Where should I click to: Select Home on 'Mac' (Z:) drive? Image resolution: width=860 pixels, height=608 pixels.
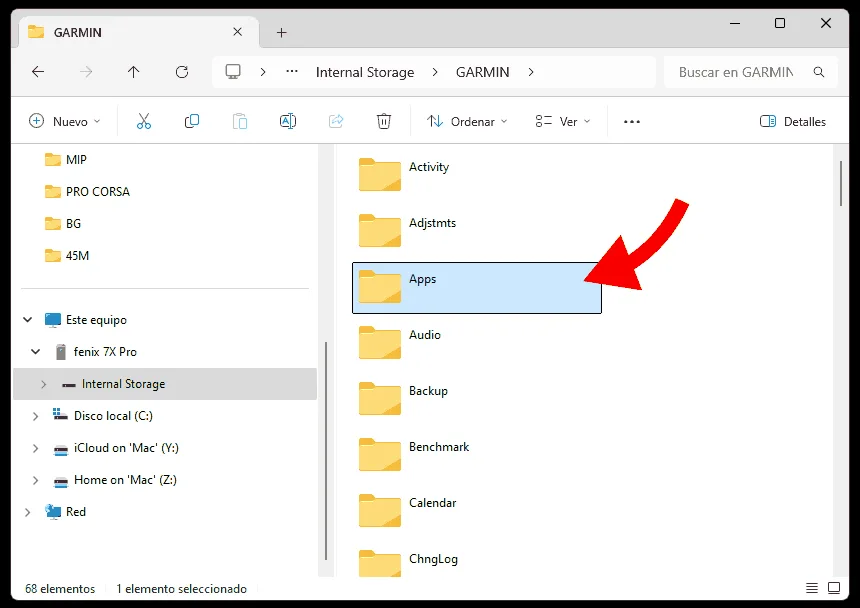pyautogui.click(x=115, y=480)
